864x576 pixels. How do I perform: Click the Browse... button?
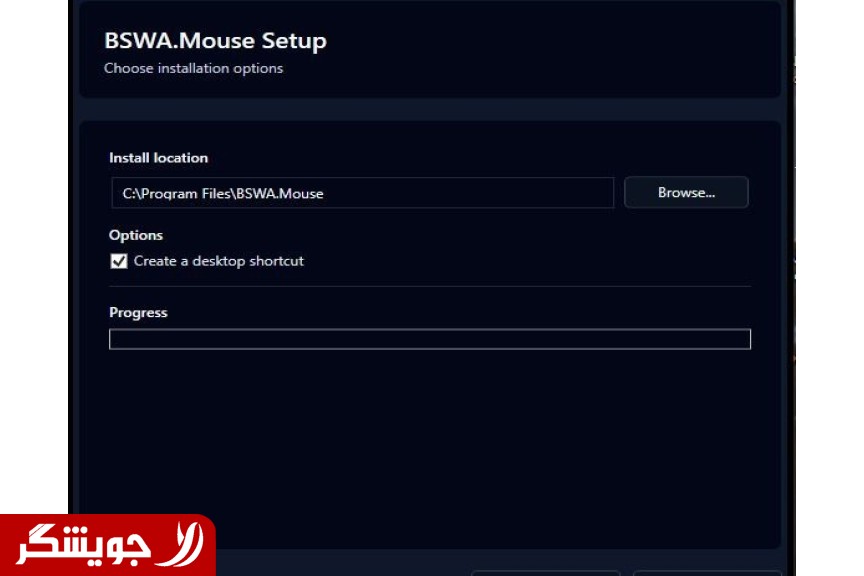686,193
